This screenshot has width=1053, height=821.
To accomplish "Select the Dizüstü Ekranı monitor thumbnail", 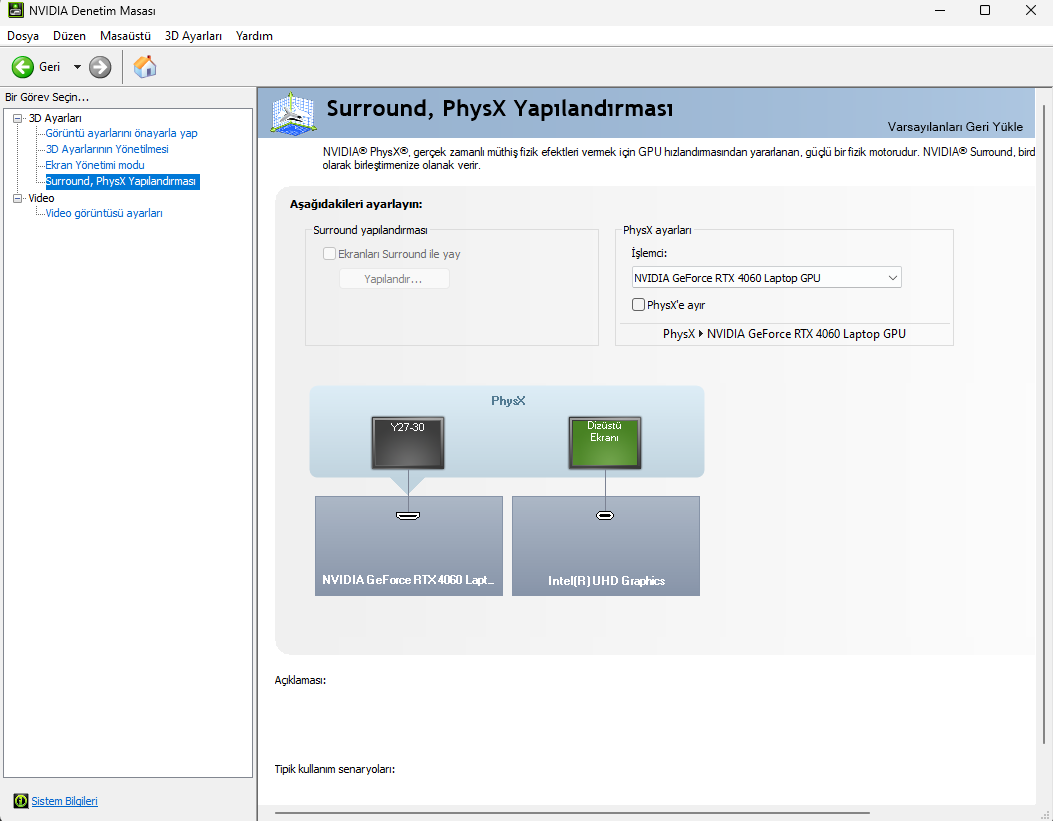I will click(605, 442).
